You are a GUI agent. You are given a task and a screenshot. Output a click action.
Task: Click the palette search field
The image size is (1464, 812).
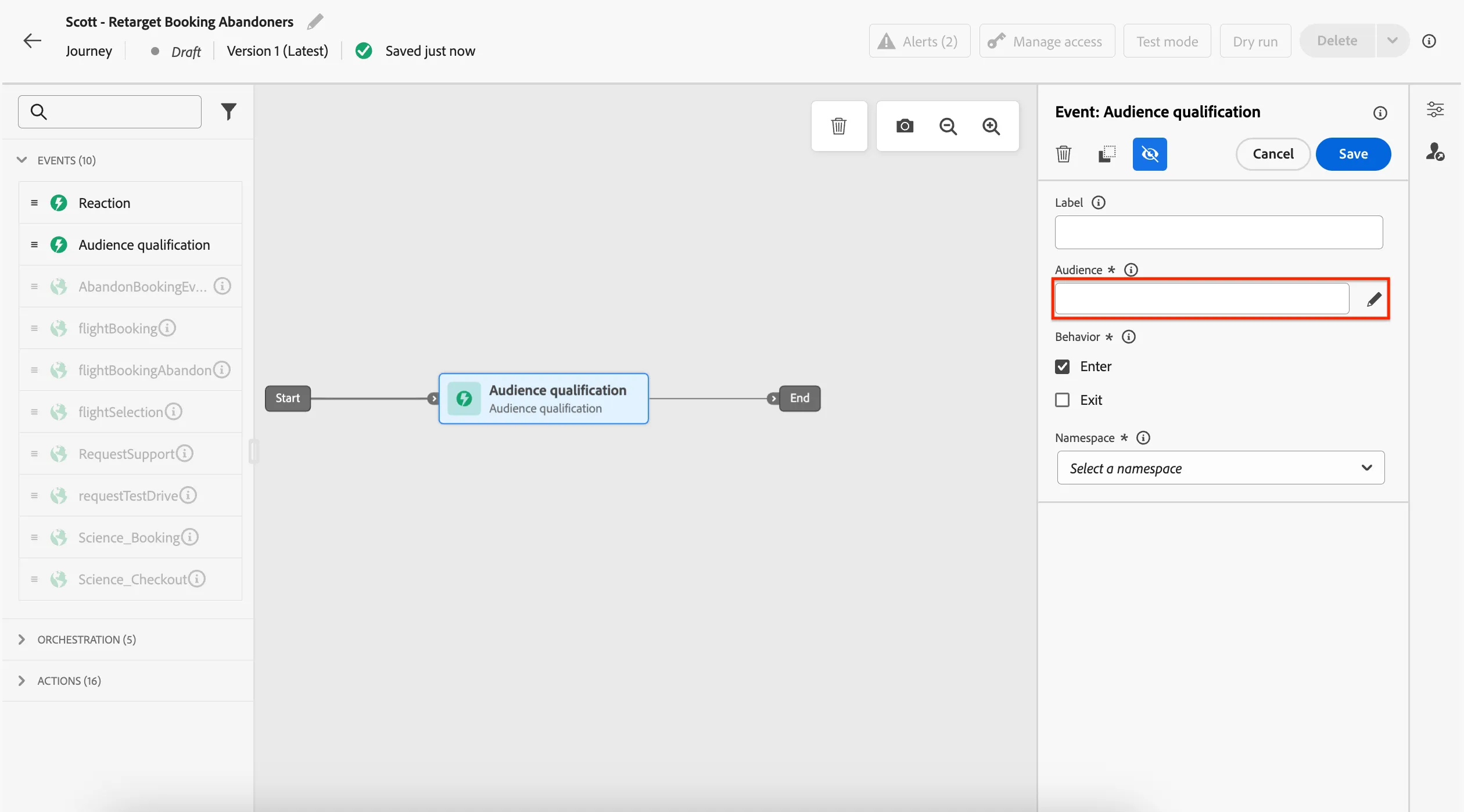[110, 112]
